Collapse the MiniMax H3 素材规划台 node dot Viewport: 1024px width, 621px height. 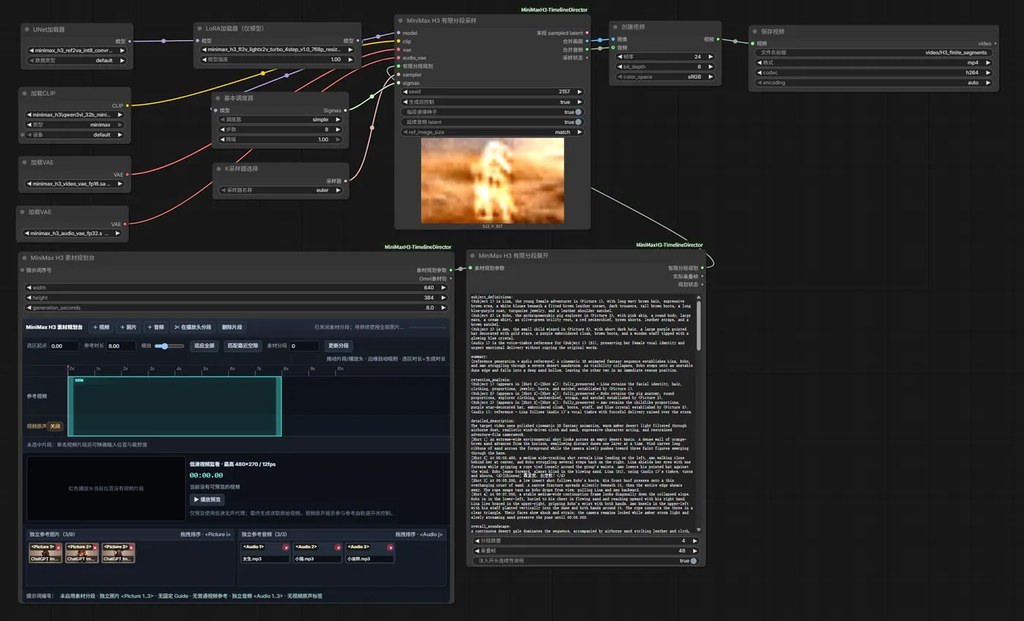(x=24, y=258)
